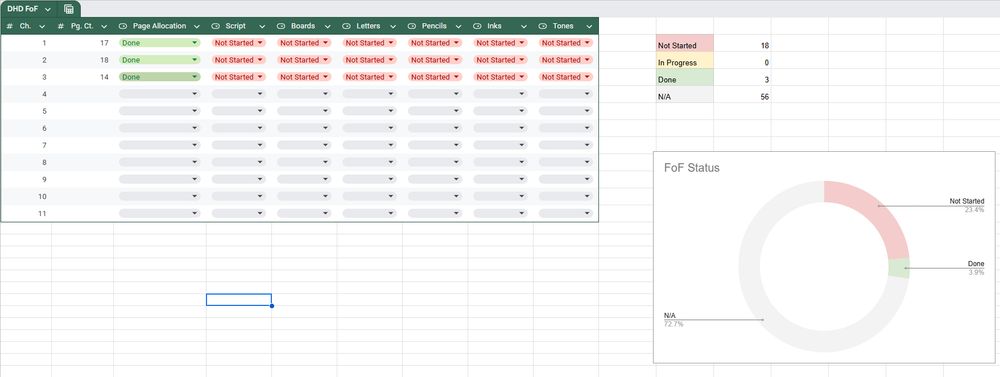
Task: Click the FoF Status chart title
Action: (692, 168)
